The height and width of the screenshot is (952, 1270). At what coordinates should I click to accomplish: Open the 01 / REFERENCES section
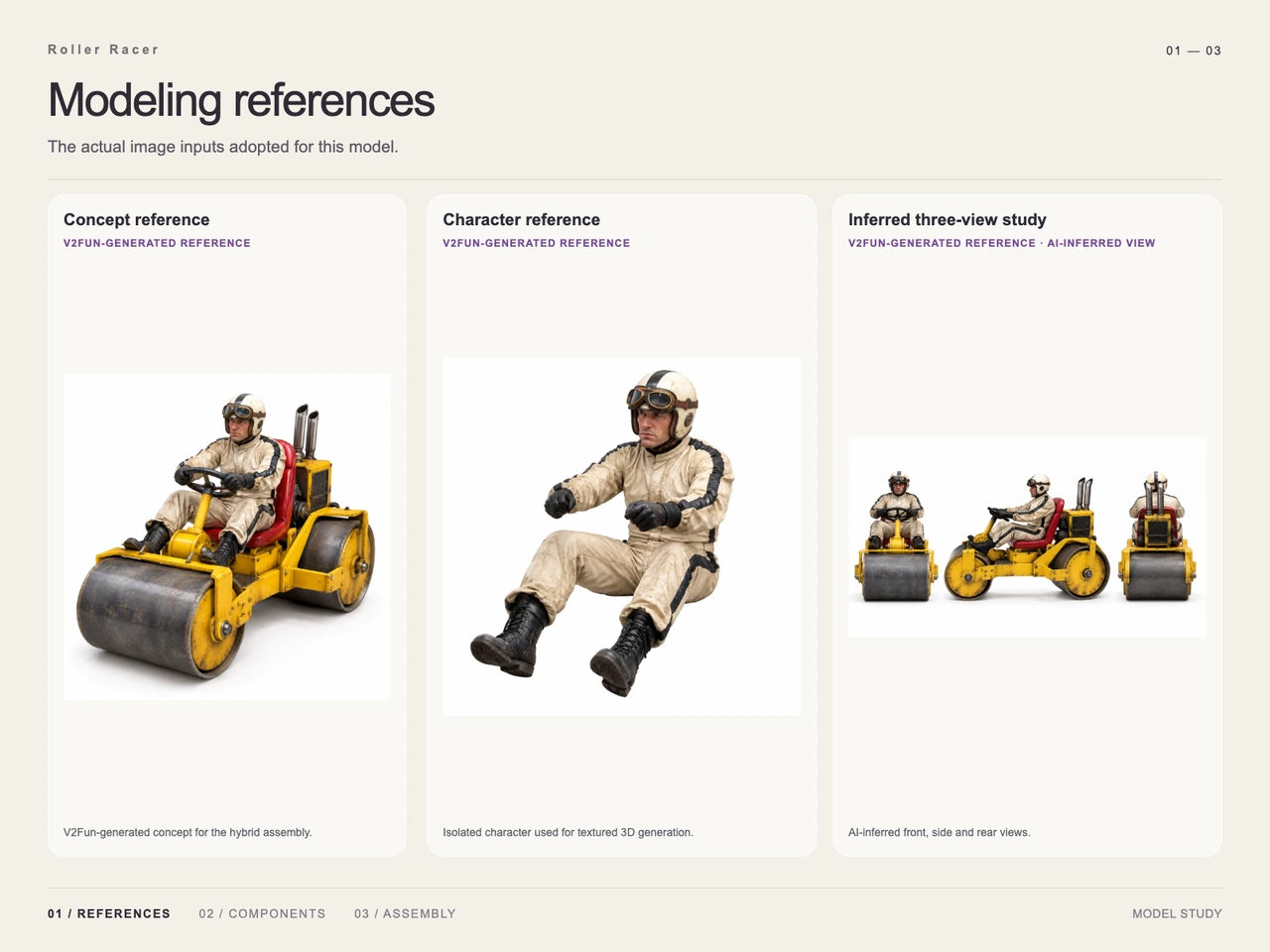(x=109, y=913)
